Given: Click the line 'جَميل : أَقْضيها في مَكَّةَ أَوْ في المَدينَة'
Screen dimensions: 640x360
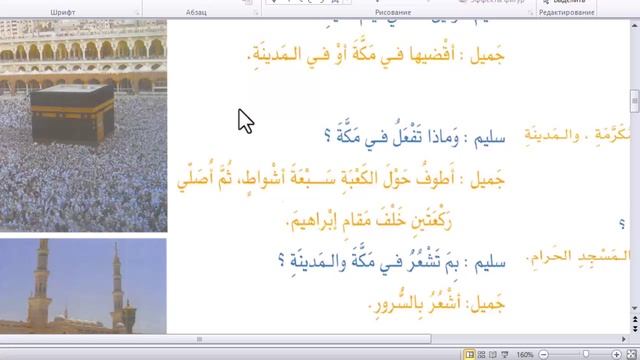Looking at the screenshot, I should tap(376, 55).
